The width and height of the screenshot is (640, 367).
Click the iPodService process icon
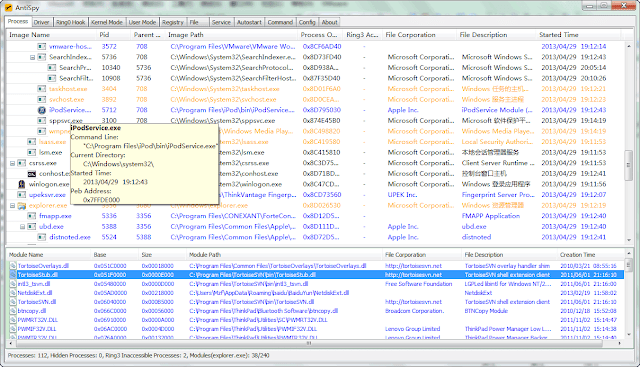[42, 110]
